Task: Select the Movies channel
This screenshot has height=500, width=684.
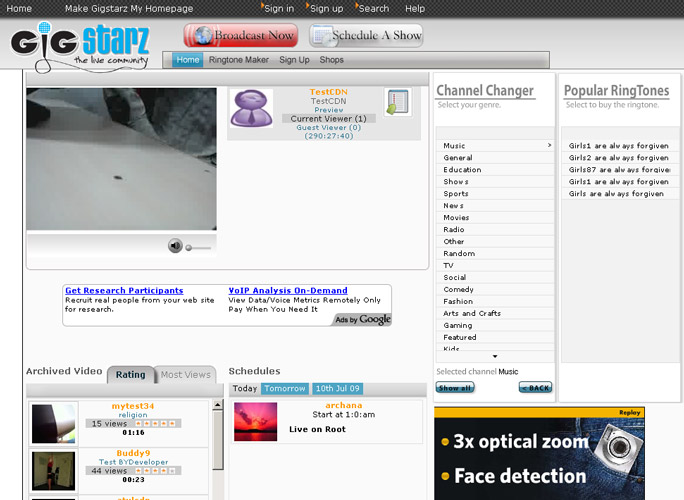Action: tap(495, 217)
